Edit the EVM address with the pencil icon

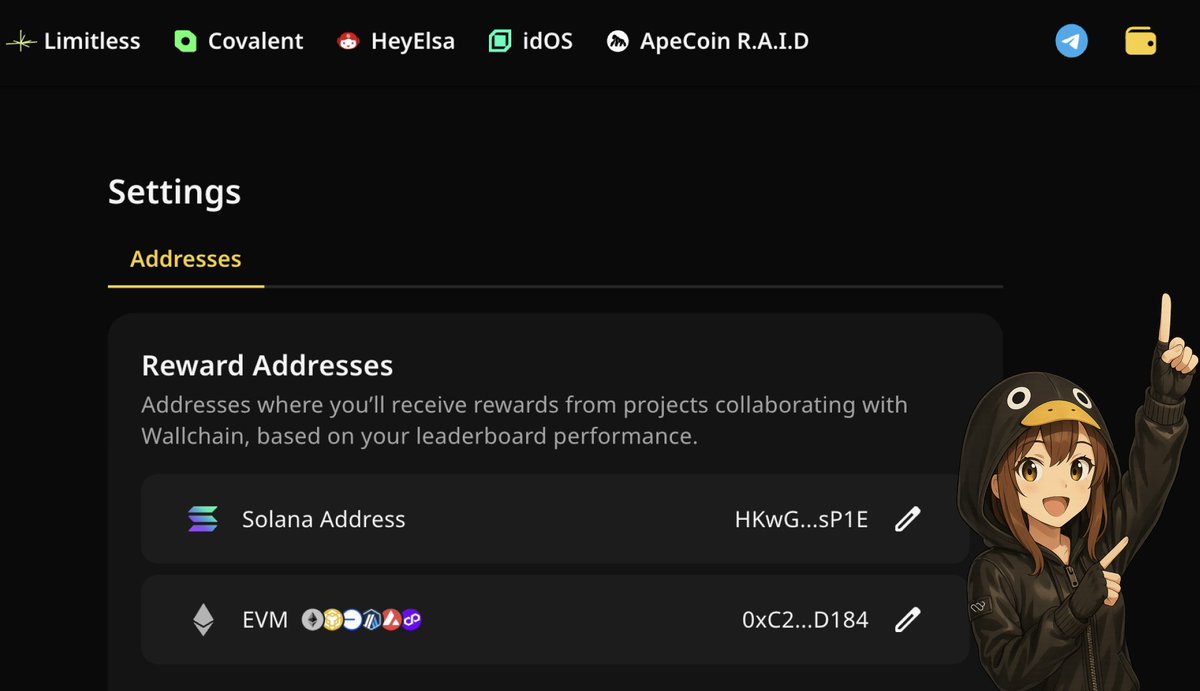click(907, 620)
